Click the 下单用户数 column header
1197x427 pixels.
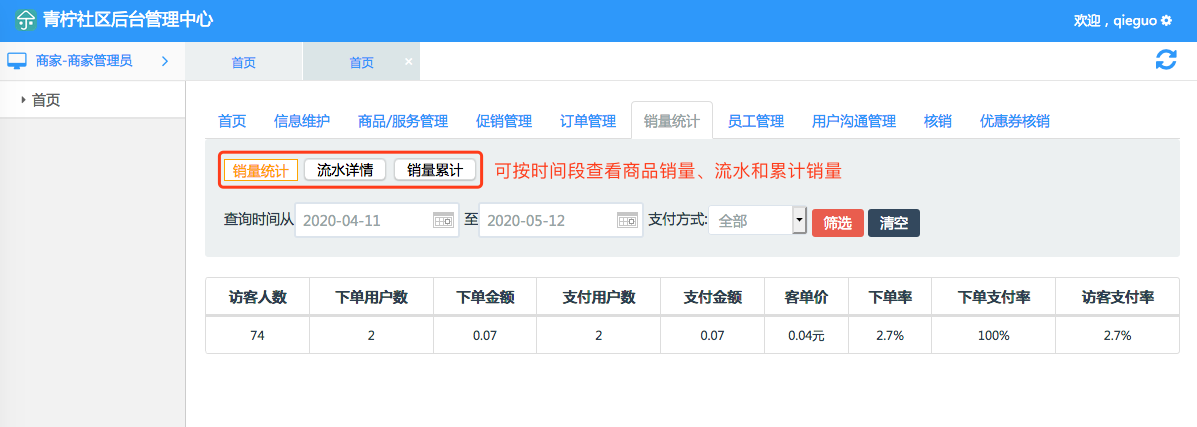(x=371, y=297)
